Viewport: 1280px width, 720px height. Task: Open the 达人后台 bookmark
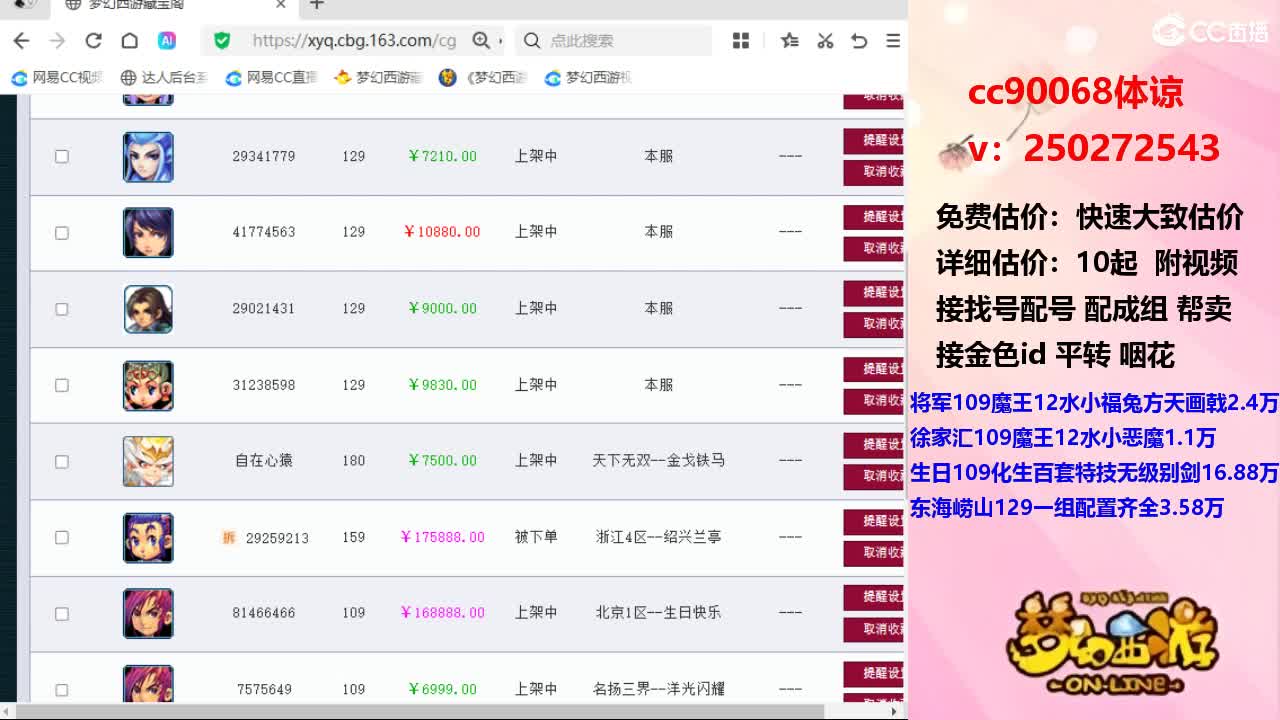(x=165, y=78)
